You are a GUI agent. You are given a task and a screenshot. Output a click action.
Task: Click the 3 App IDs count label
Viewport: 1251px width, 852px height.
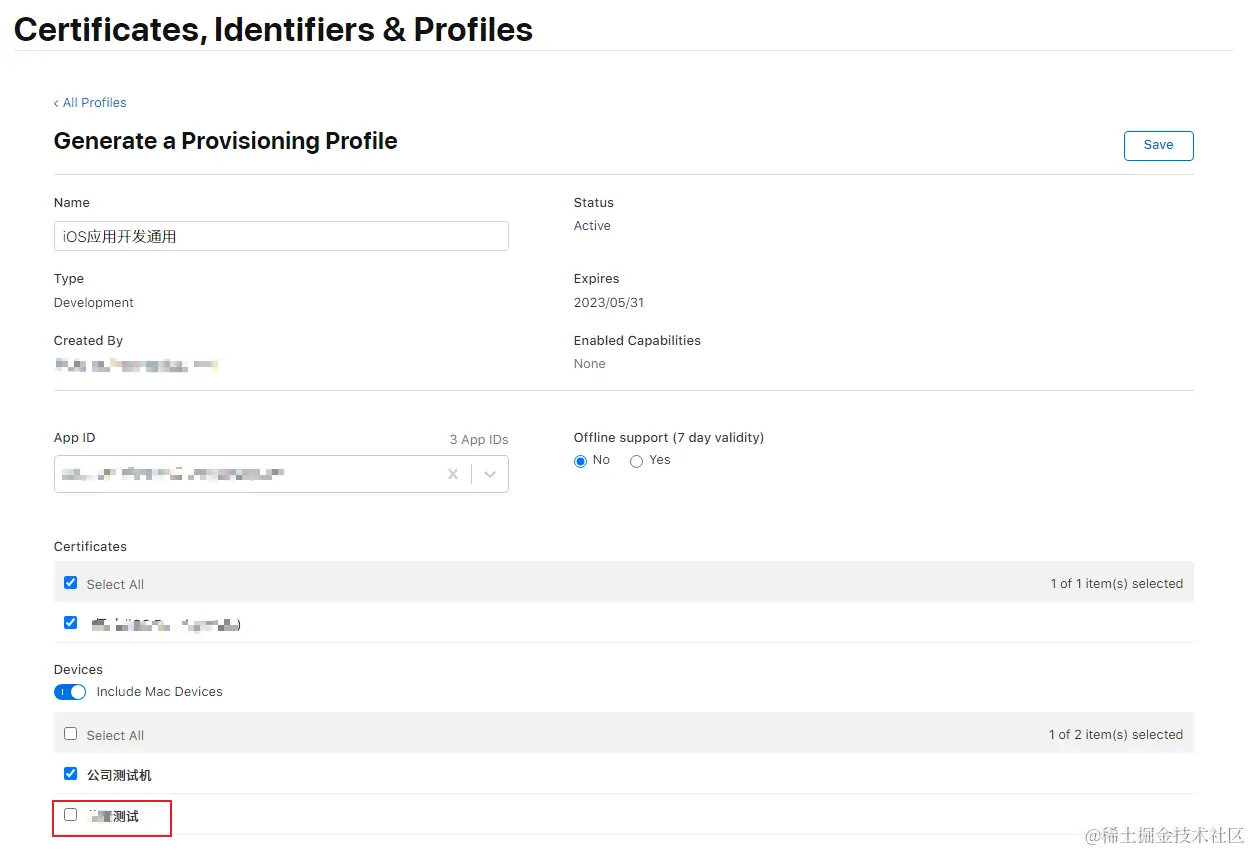(479, 440)
